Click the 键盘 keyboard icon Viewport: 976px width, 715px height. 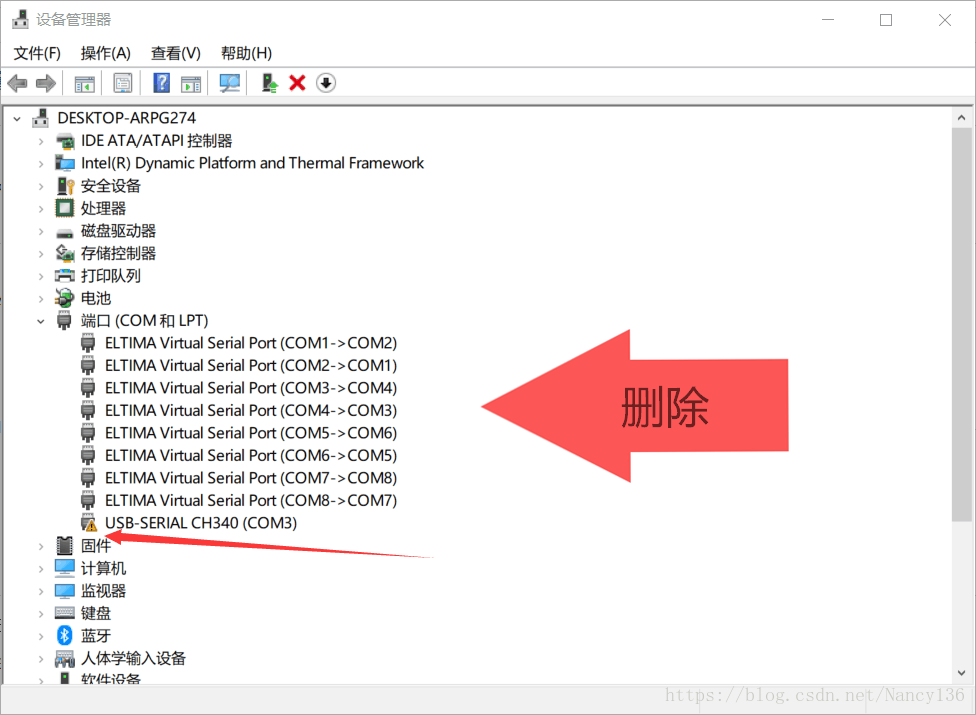point(65,613)
